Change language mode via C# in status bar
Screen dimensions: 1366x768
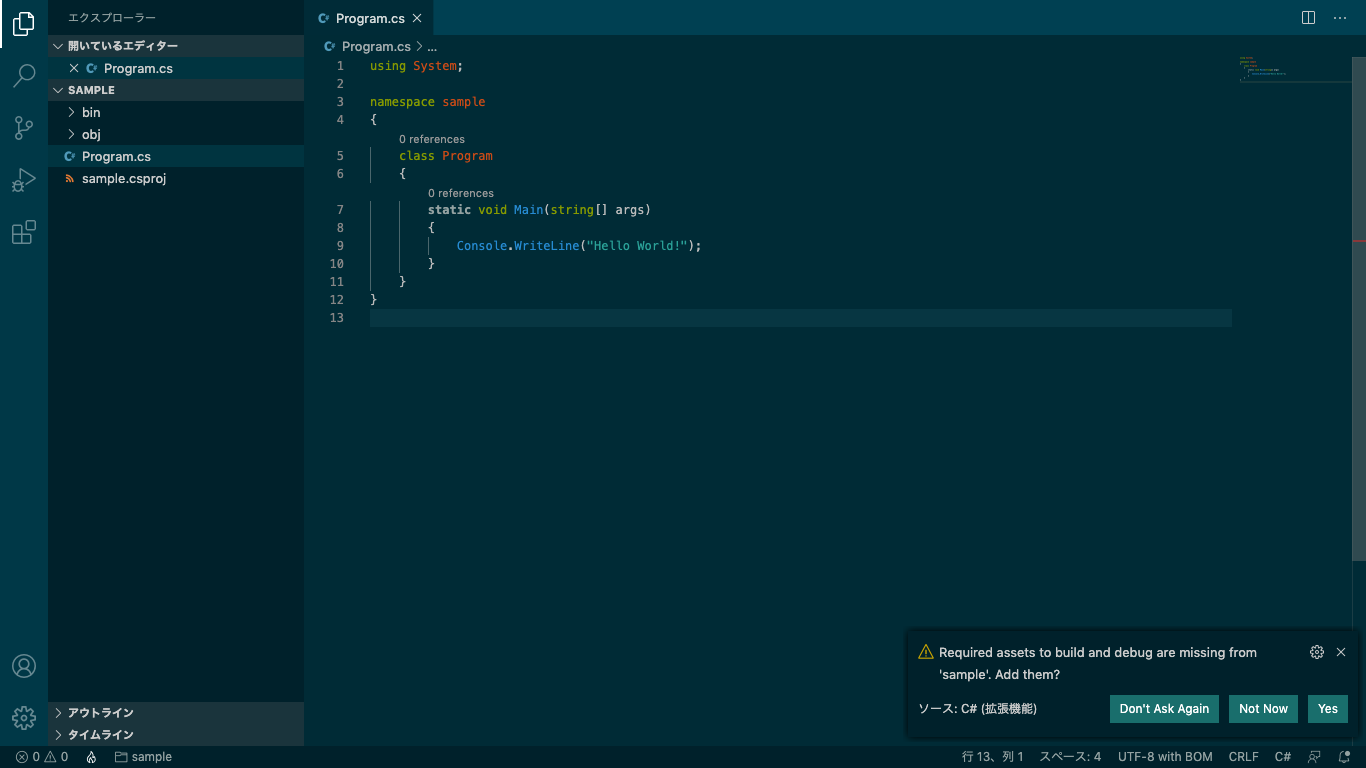click(x=1282, y=757)
